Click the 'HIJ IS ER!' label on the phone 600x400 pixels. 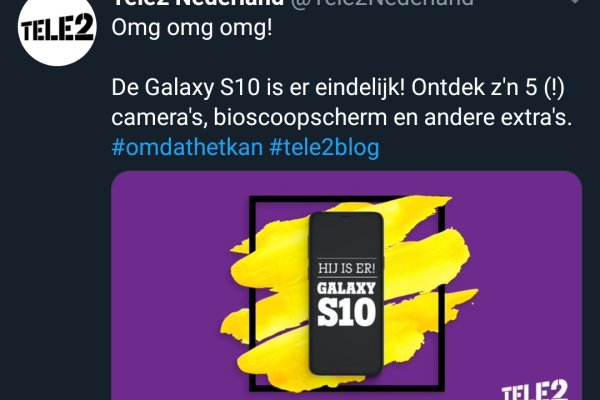[x=347, y=268]
